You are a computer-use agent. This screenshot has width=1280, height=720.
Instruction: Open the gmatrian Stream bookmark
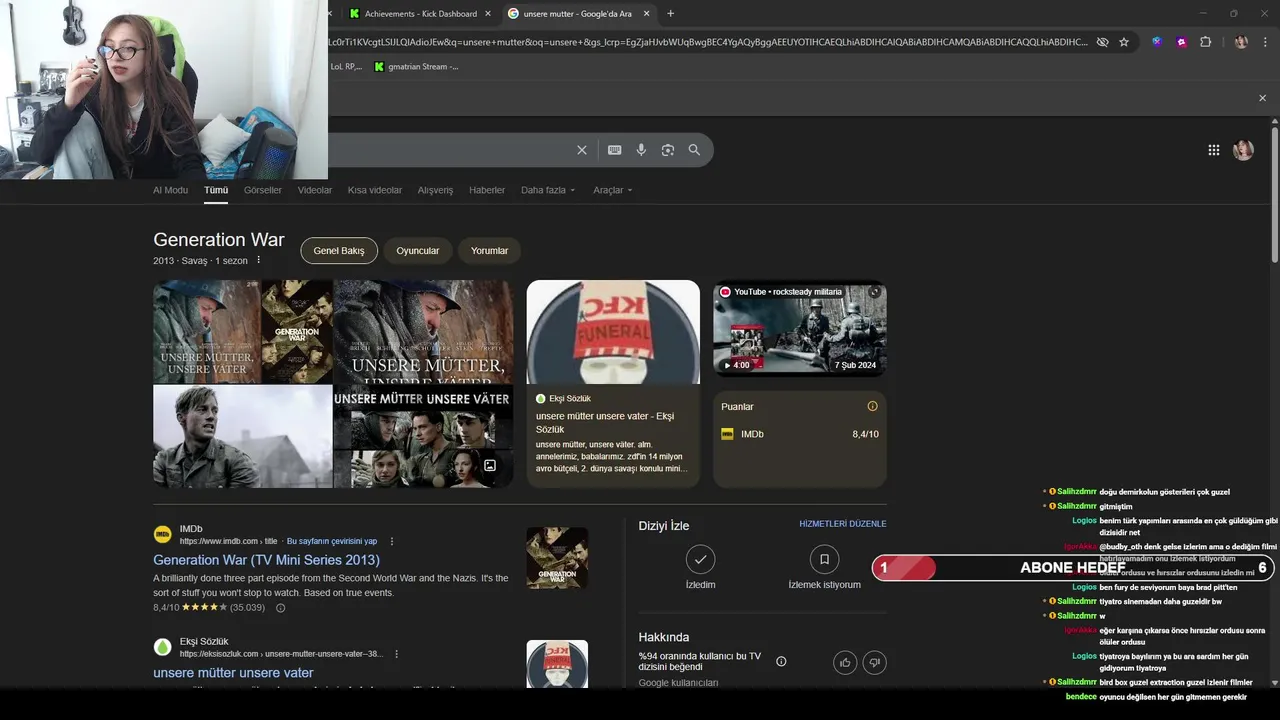coord(416,67)
